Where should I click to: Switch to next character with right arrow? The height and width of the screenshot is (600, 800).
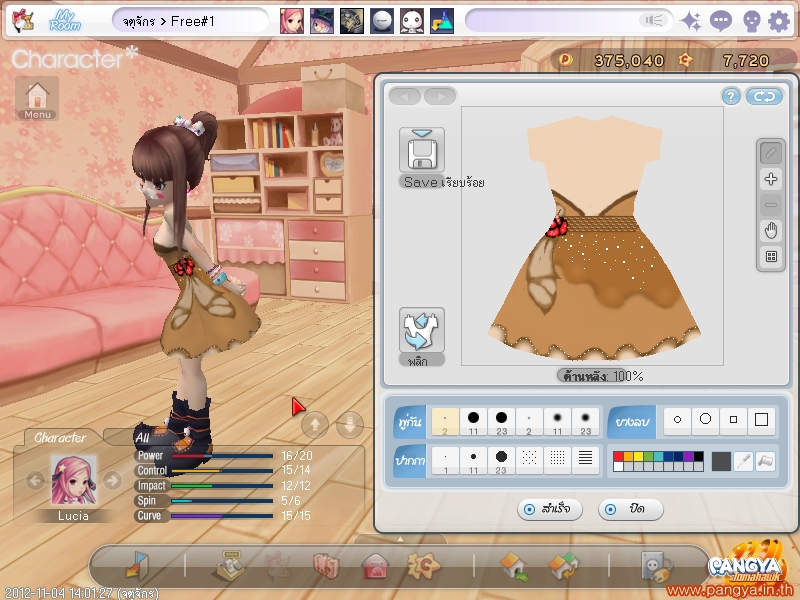coord(112,480)
